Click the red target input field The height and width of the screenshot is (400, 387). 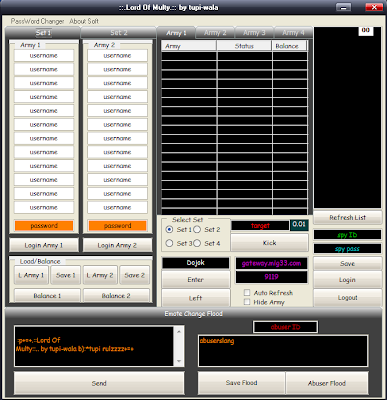[x=260, y=226]
